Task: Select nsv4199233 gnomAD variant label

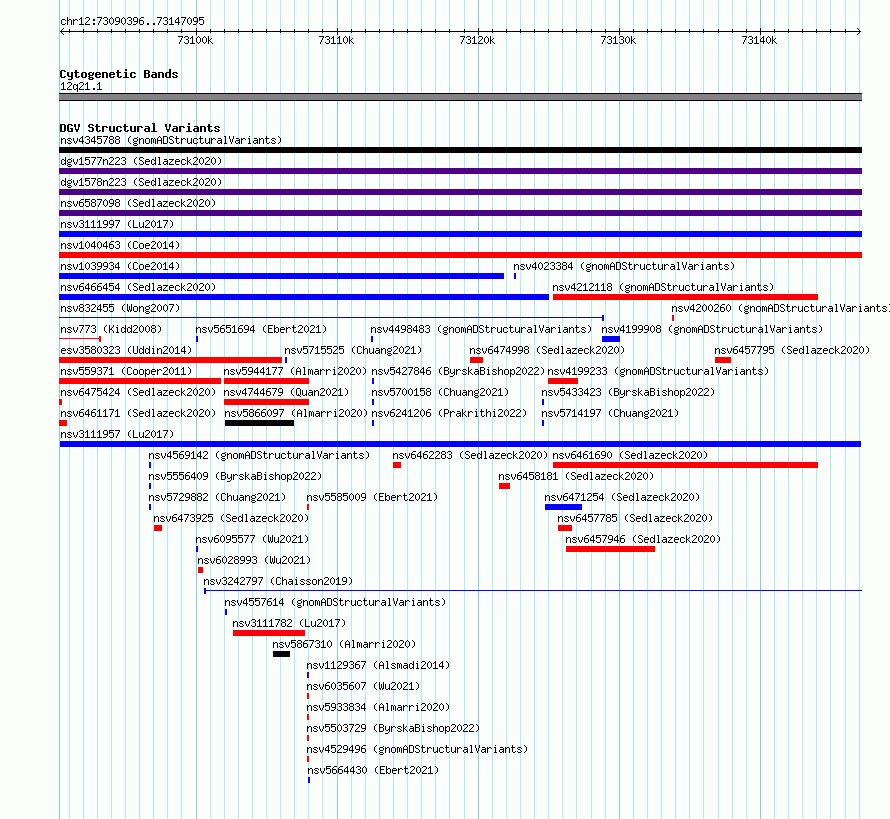Action: (658, 371)
